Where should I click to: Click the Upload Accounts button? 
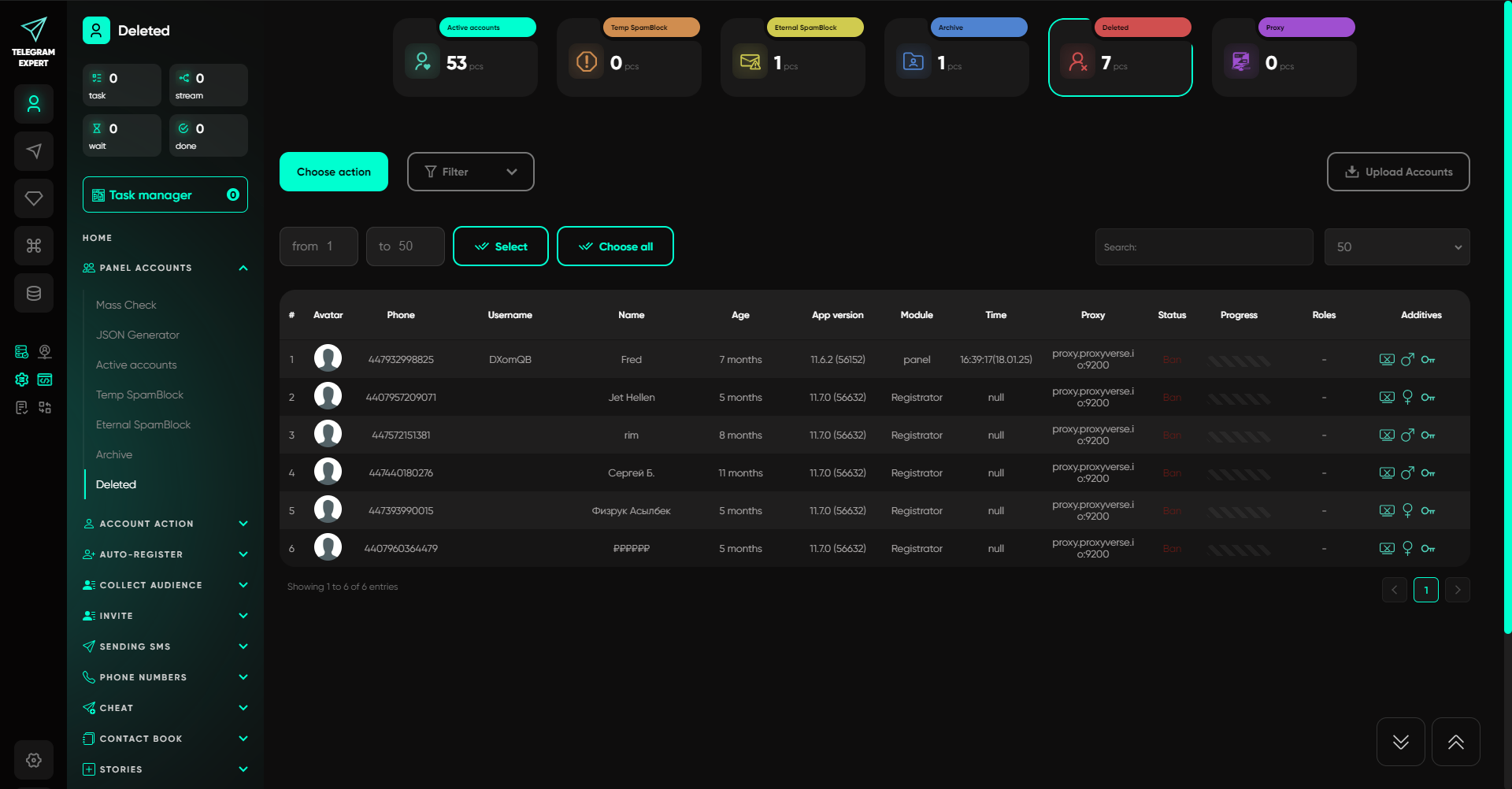click(x=1398, y=172)
